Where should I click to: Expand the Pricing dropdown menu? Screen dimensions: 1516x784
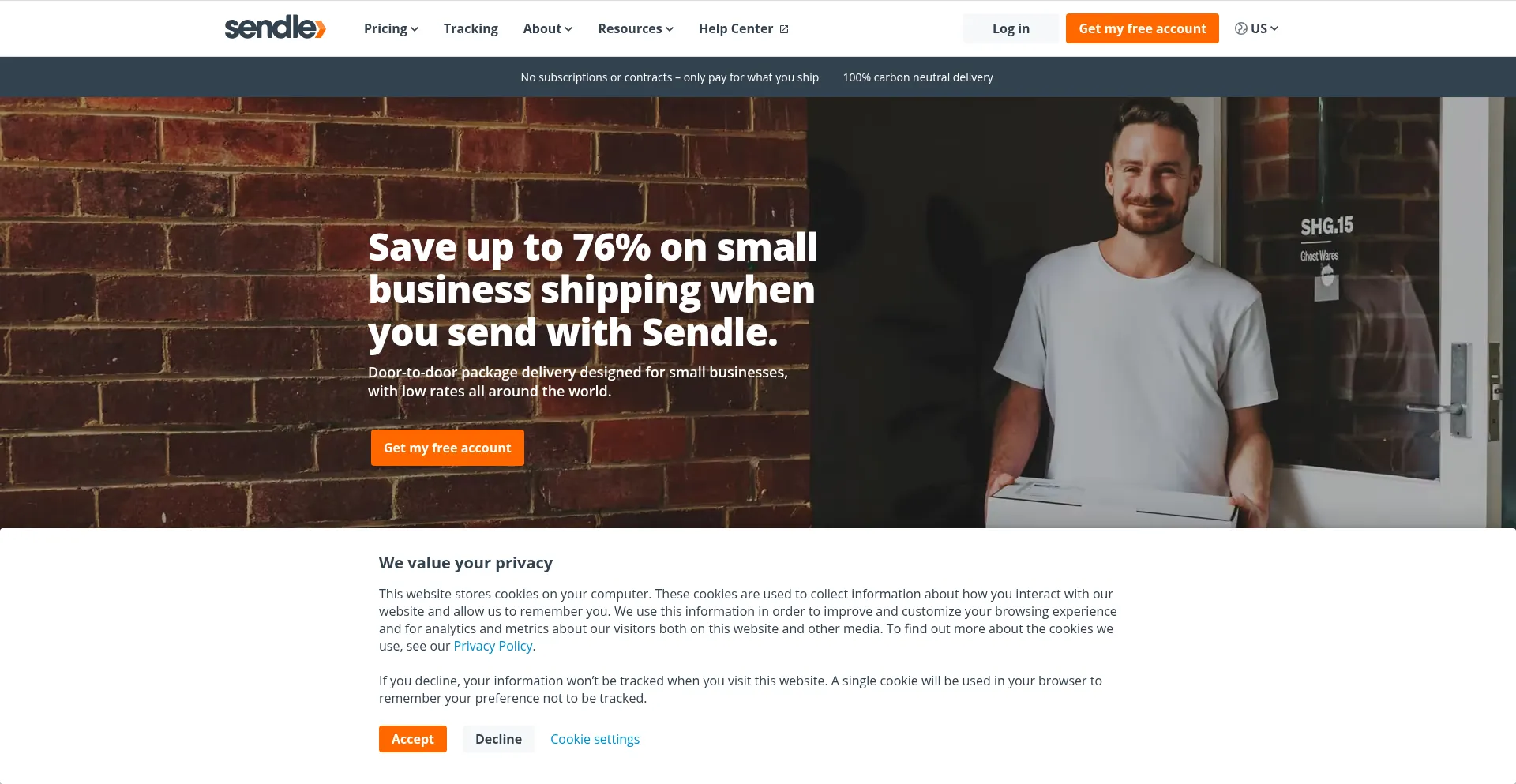(391, 28)
